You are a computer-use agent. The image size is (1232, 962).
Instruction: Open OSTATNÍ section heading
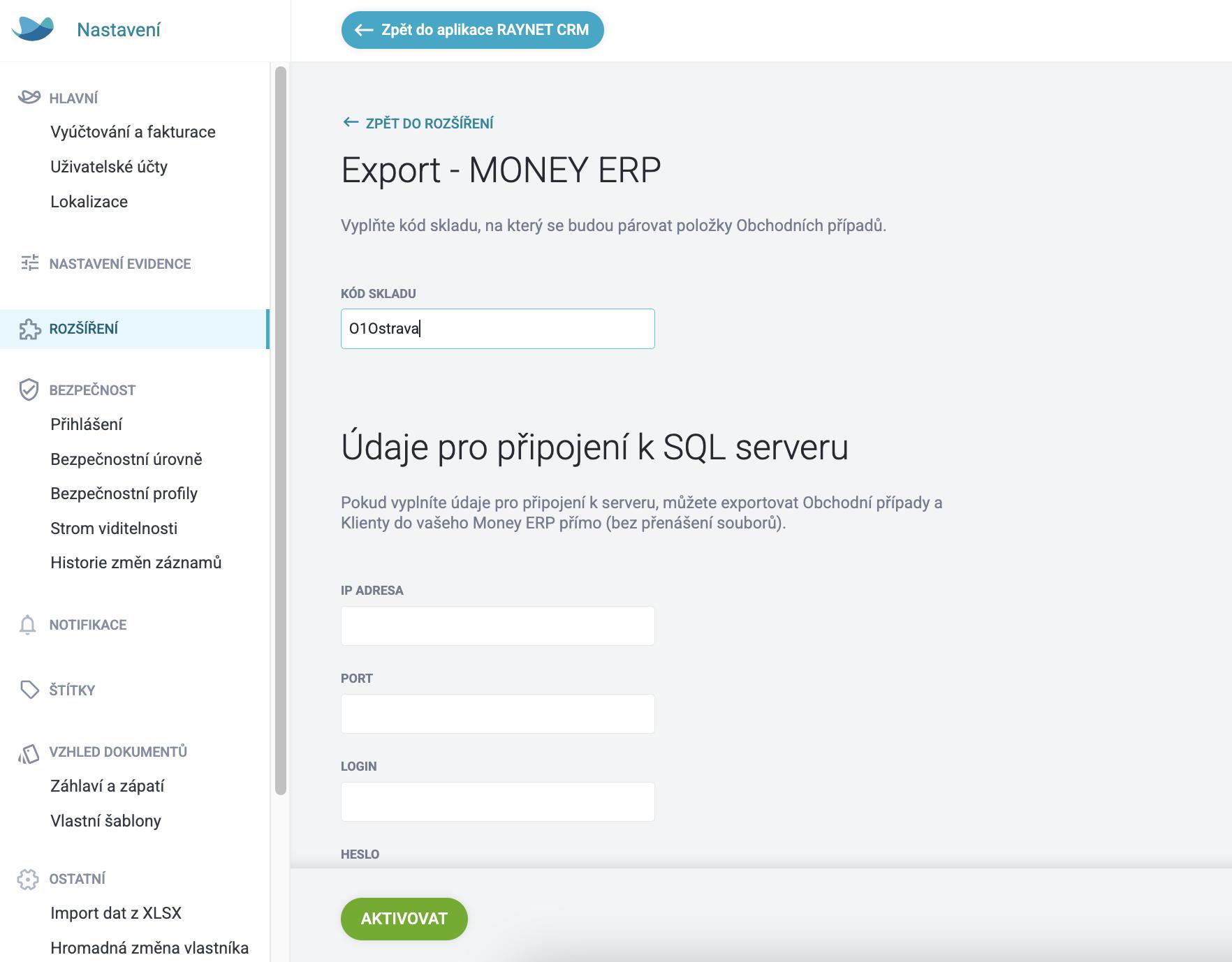pos(78,879)
